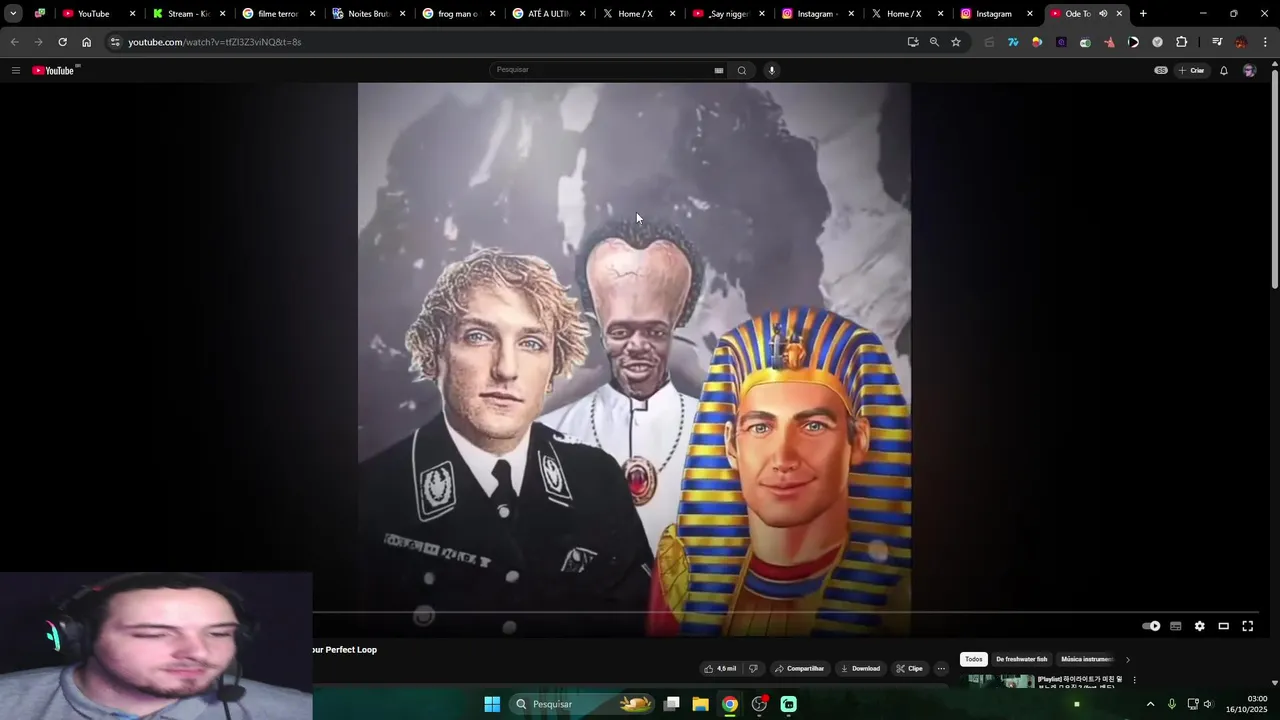Select the Todos filter chip
1280x720 pixels.
973,660
